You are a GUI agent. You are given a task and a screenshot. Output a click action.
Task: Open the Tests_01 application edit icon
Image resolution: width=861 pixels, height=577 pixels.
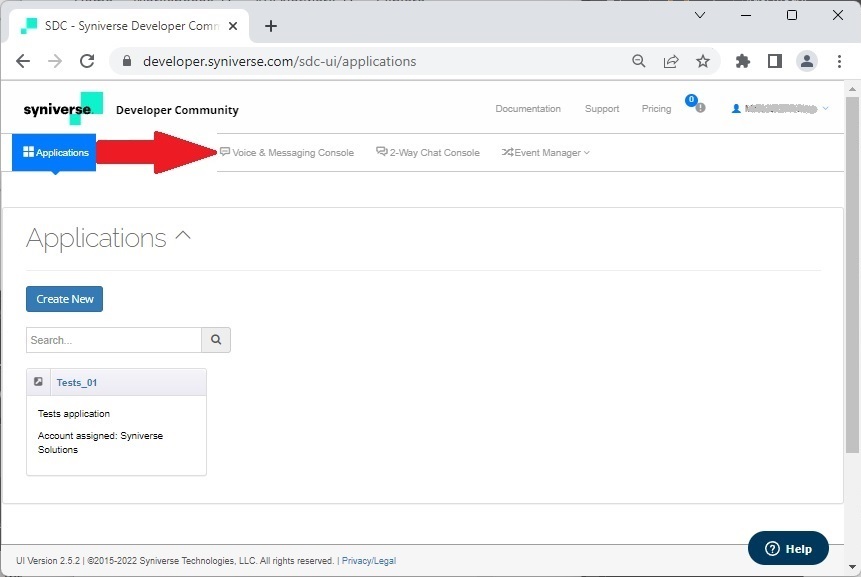coord(39,382)
